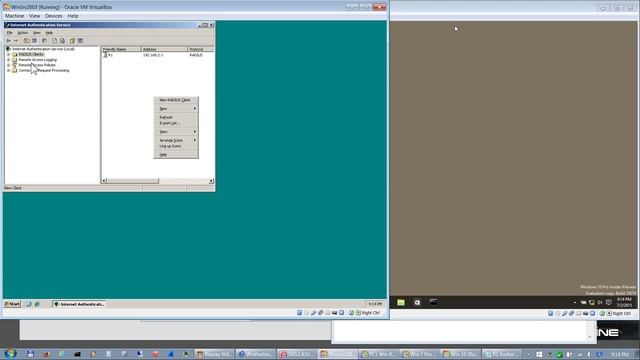Choose Export List in the context menu
Viewport: 640px width, 360px height.
click(176, 123)
